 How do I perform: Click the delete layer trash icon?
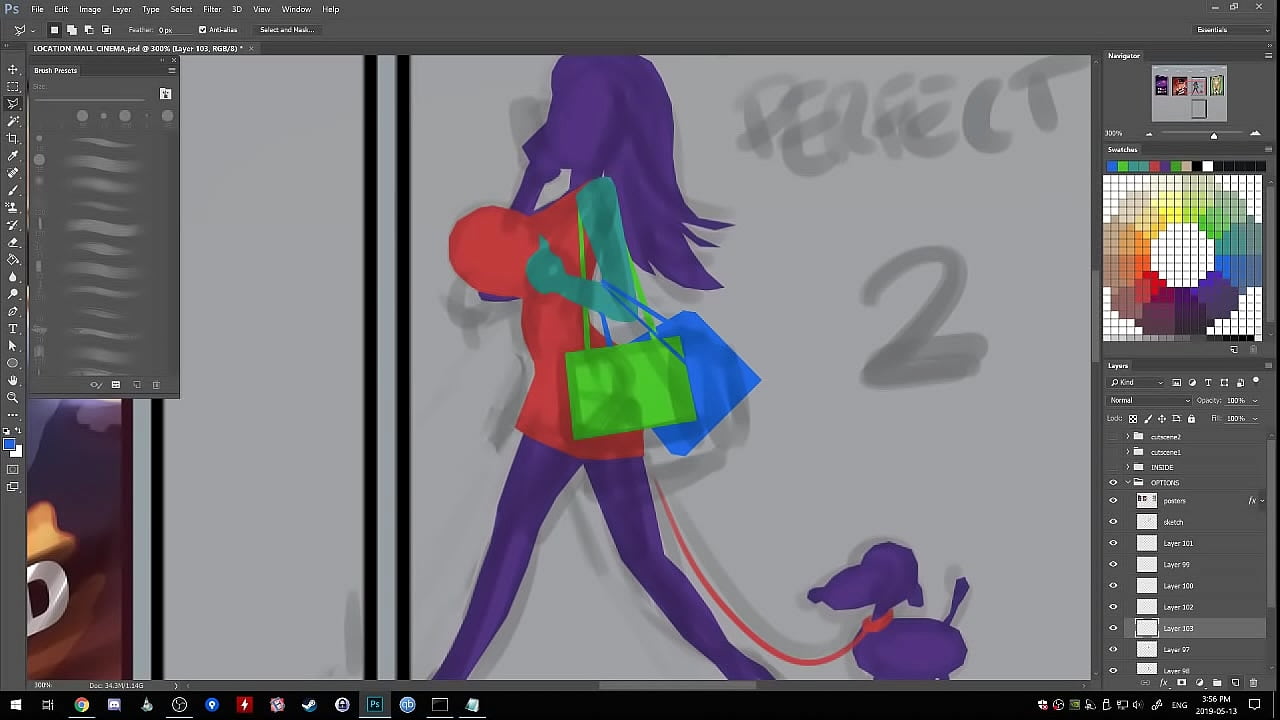click(1253, 683)
